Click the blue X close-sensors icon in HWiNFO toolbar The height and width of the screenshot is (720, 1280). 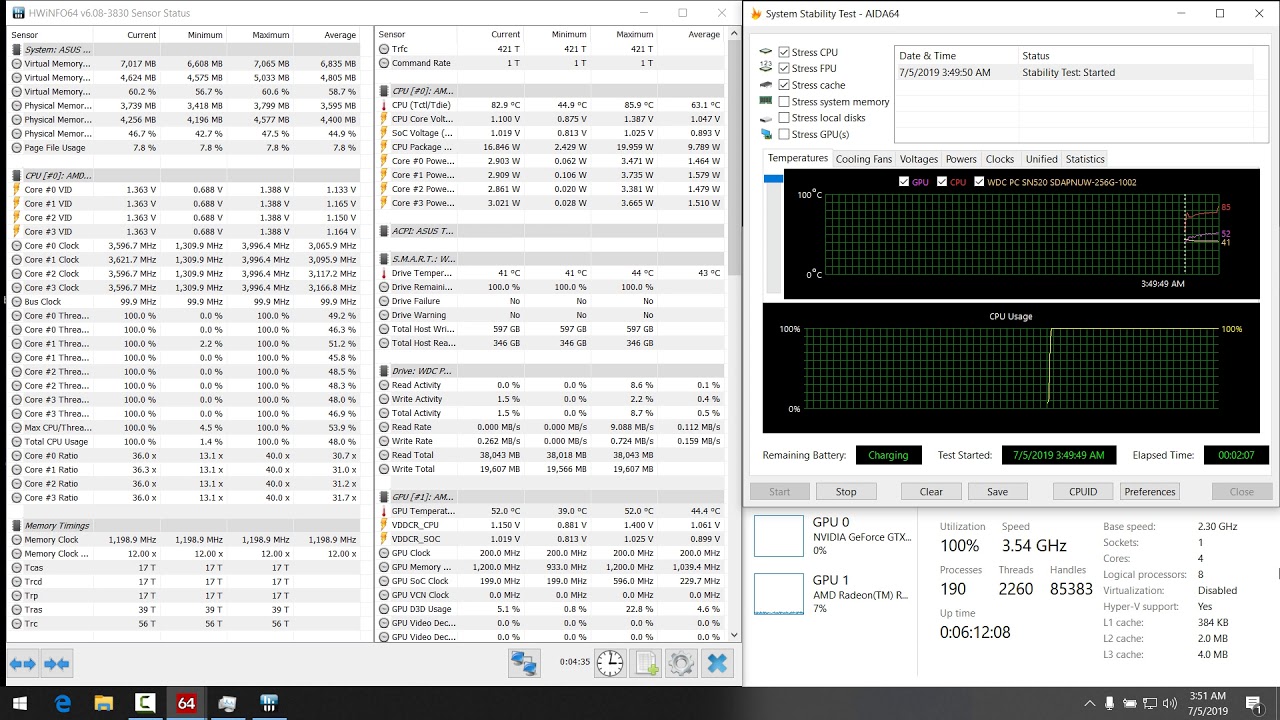717,662
